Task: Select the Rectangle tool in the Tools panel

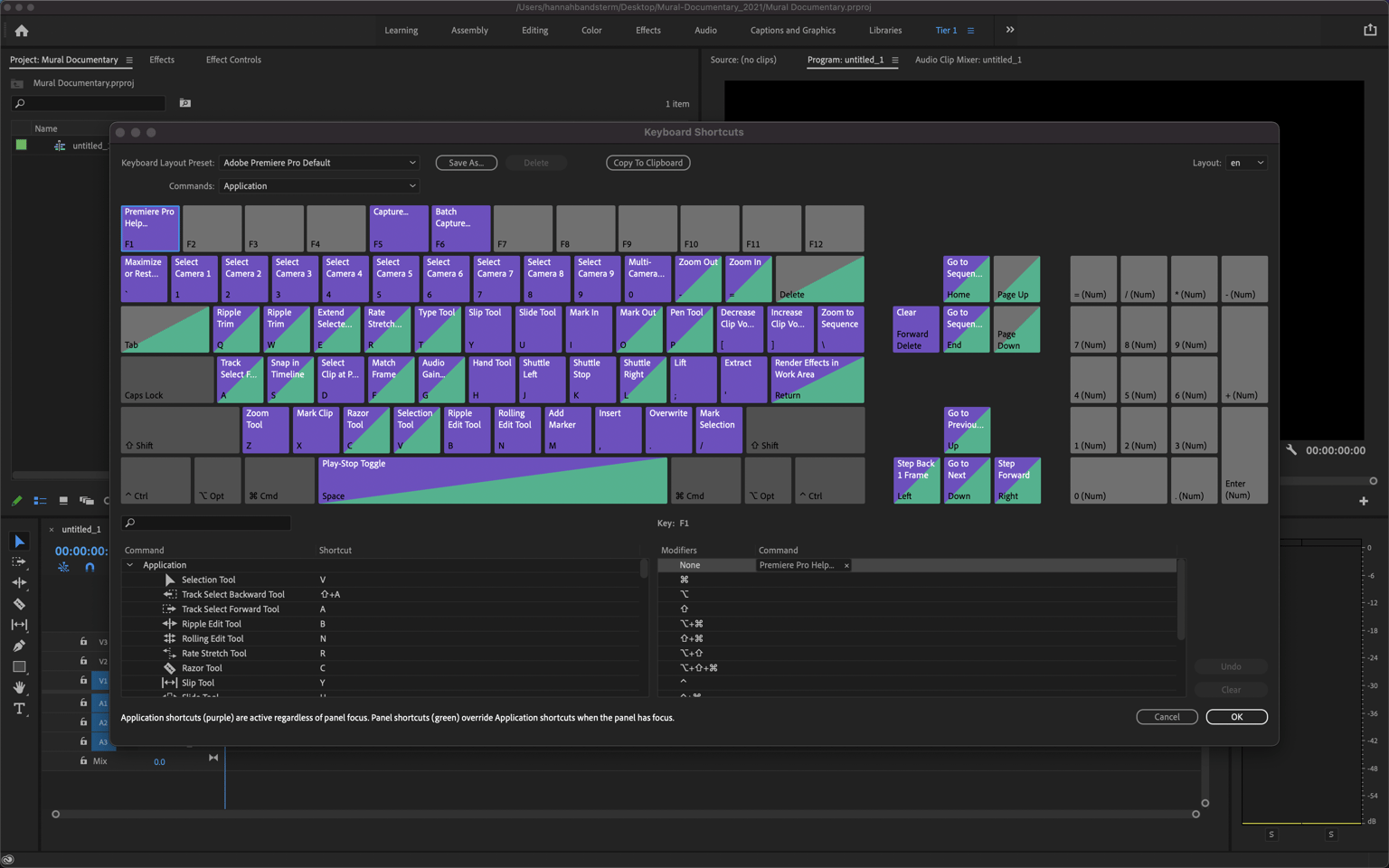Action: (x=19, y=666)
